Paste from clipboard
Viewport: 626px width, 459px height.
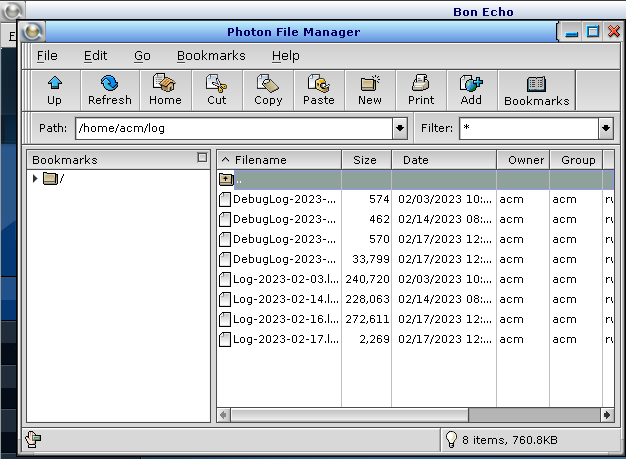point(319,90)
